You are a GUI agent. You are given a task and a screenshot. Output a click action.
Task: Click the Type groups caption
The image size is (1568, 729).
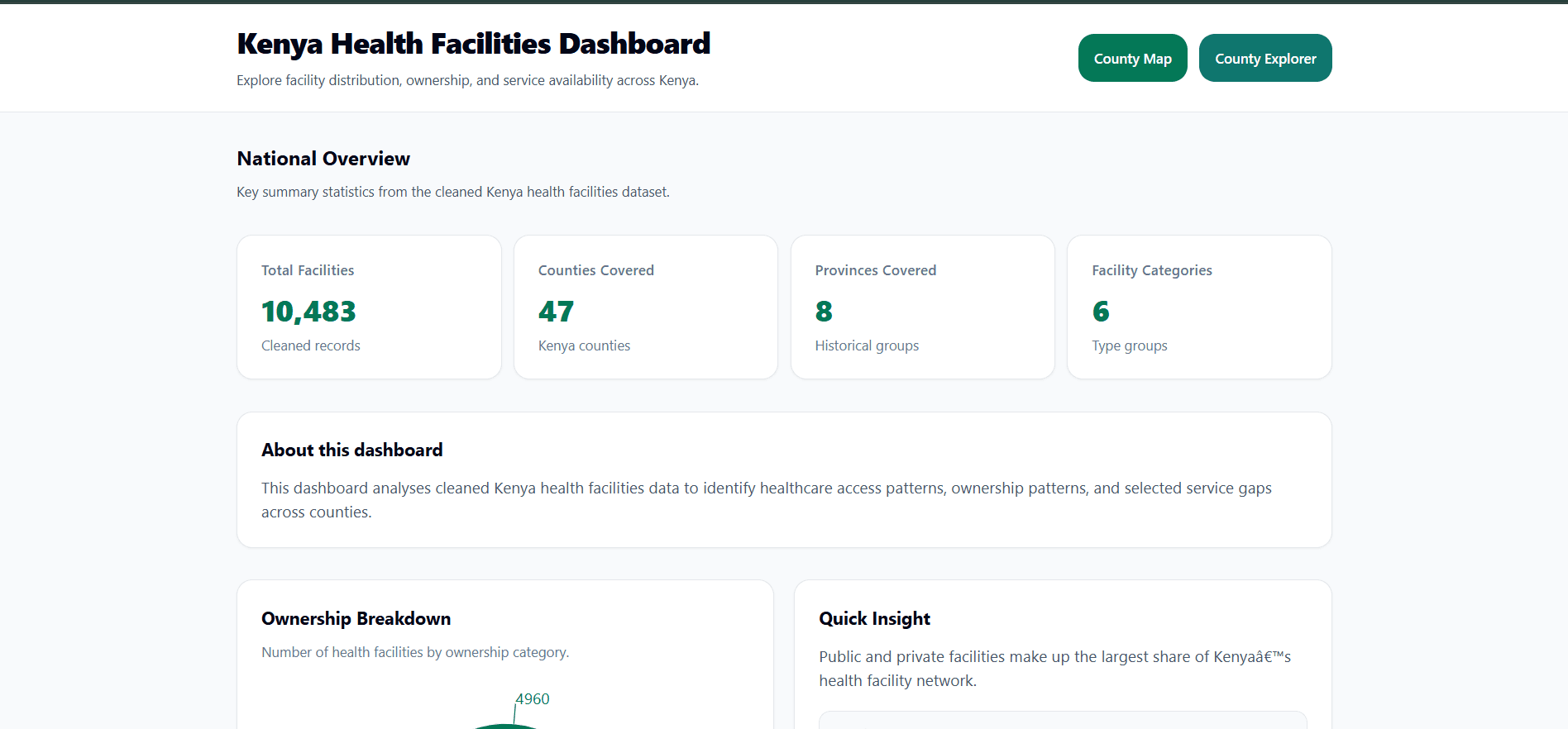point(1130,345)
